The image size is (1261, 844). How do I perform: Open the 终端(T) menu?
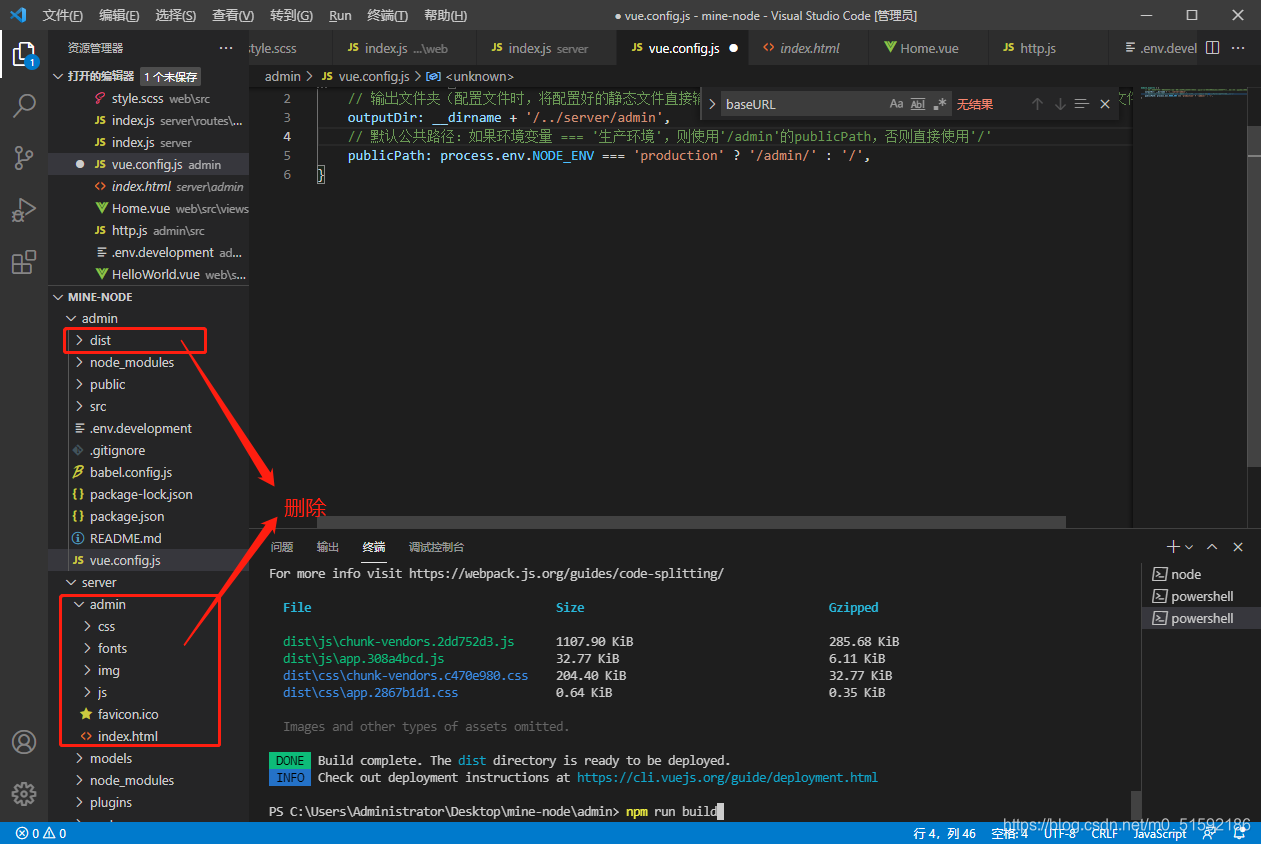point(388,16)
